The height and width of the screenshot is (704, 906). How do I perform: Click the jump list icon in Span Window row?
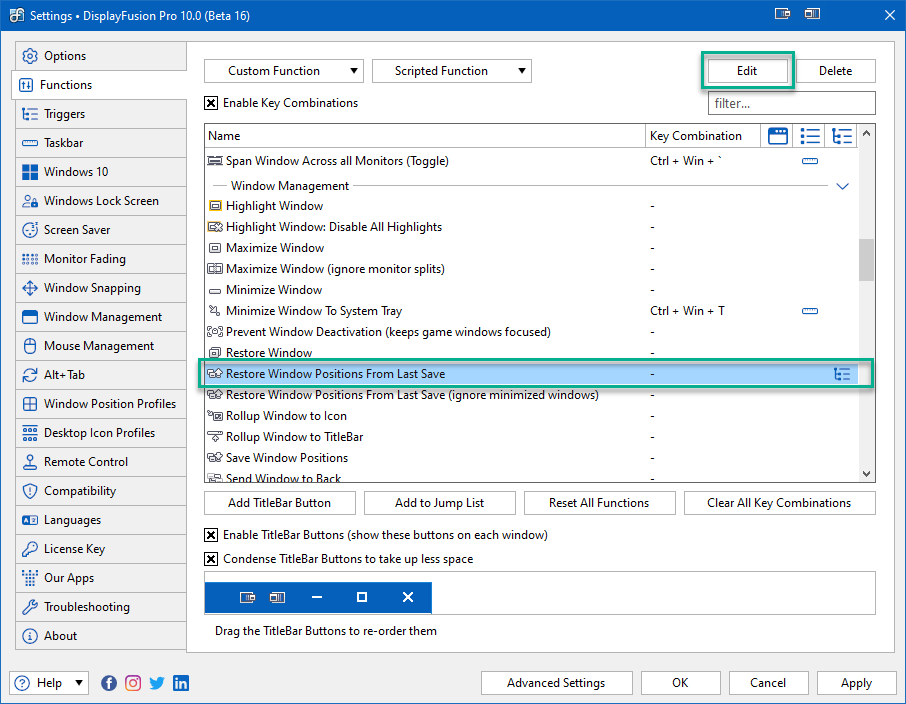tap(810, 161)
